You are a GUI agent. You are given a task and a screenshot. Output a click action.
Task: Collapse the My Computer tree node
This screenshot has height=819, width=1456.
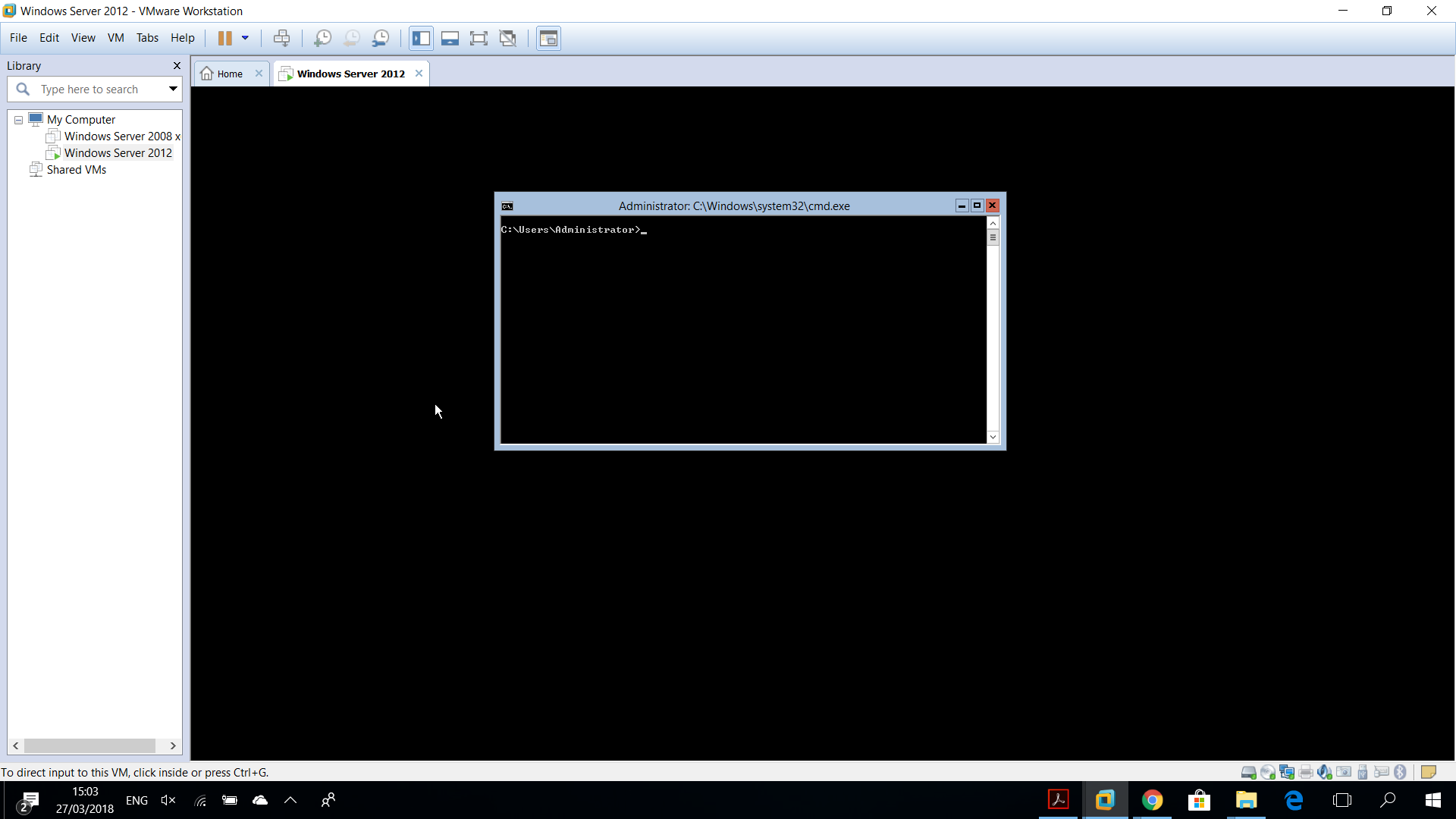tap(19, 120)
